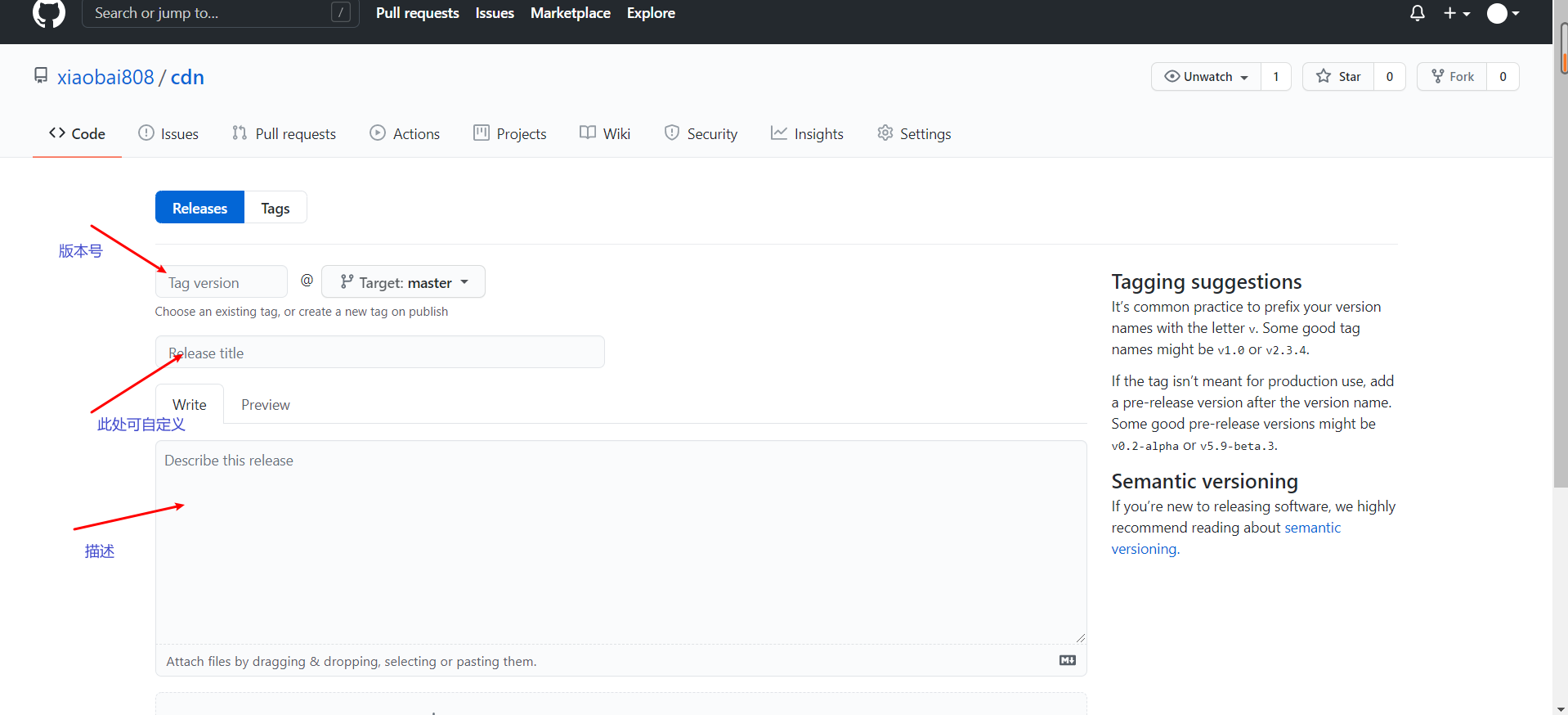Focus the Describe this release text area
Viewport: 1568px width, 715px height.
(x=621, y=542)
